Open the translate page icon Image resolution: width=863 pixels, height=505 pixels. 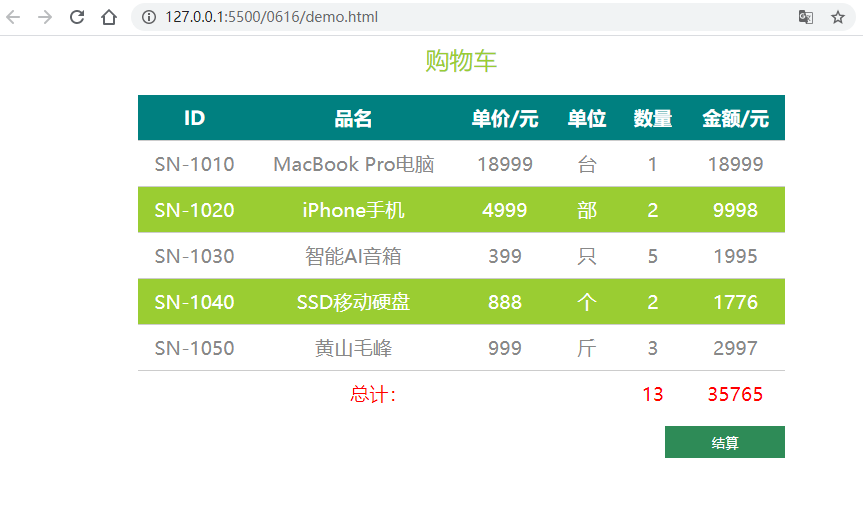coord(806,17)
